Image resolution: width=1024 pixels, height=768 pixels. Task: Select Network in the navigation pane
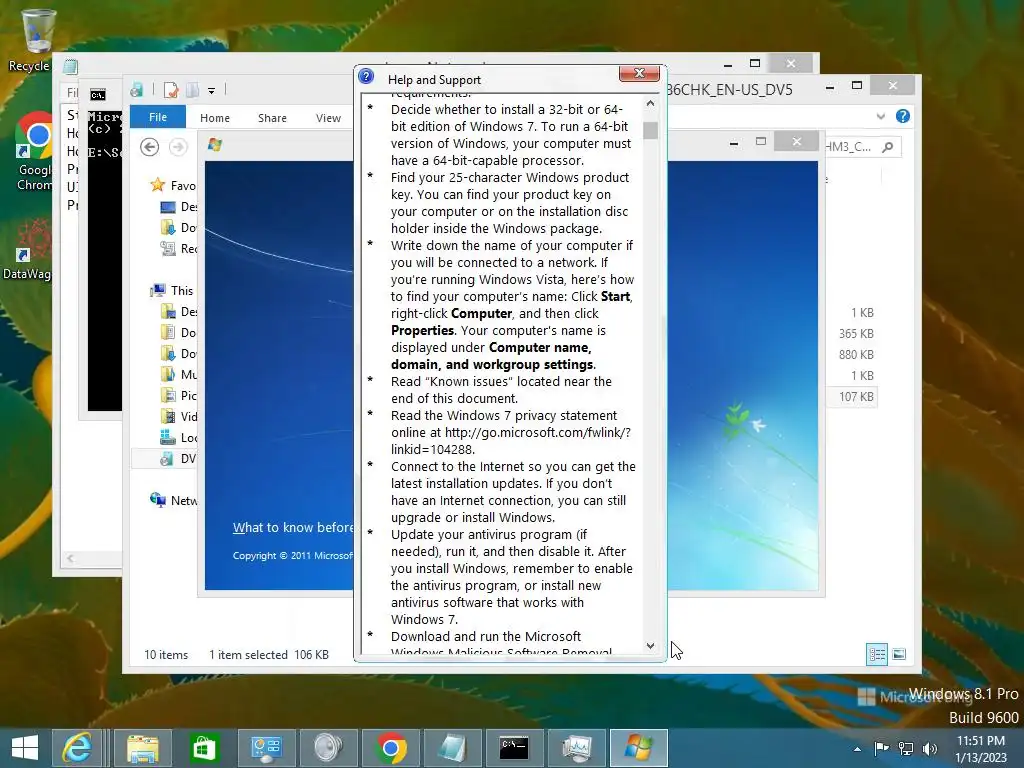[173, 500]
